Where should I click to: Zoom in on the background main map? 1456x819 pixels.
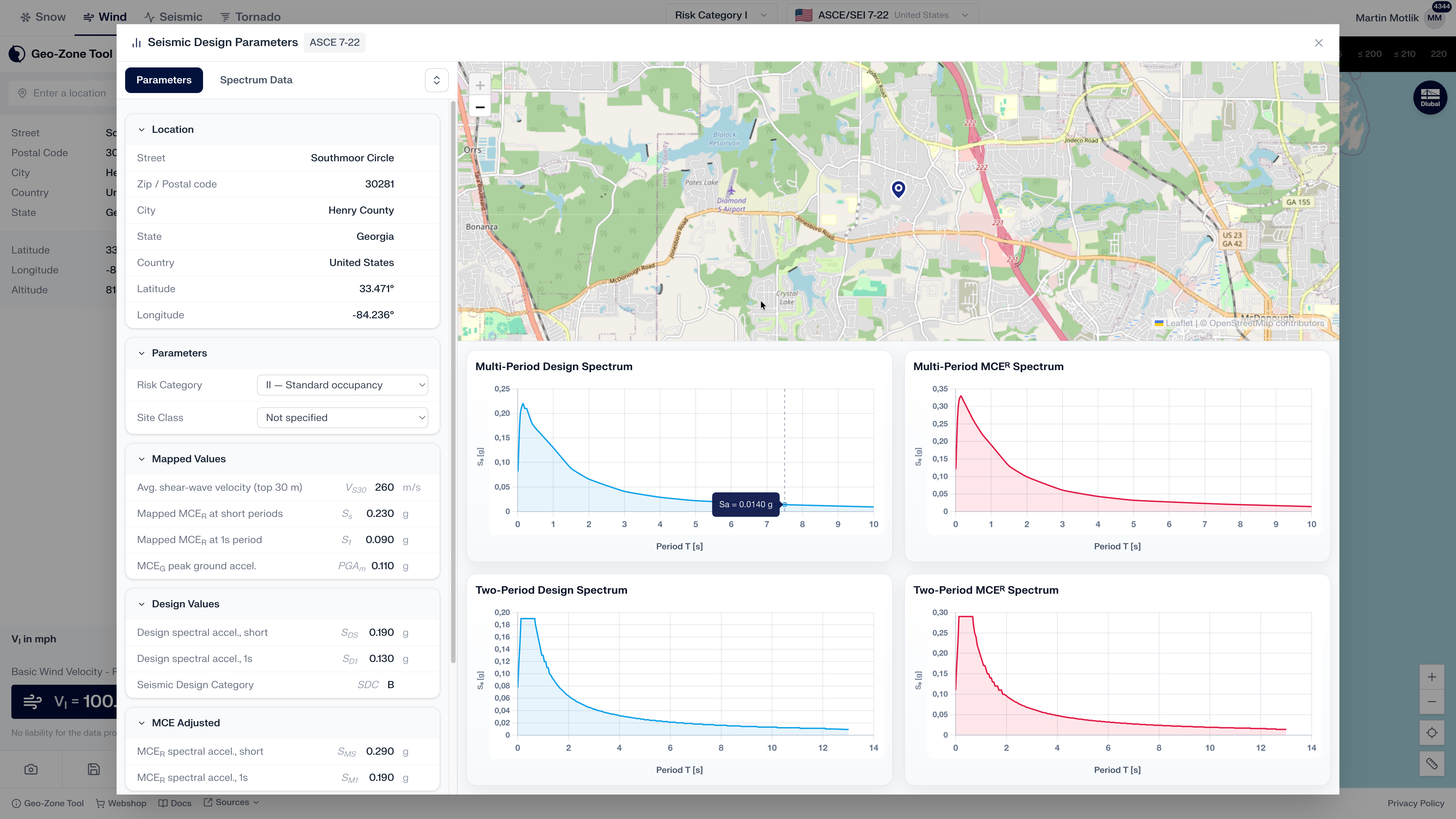(x=1431, y=677)
